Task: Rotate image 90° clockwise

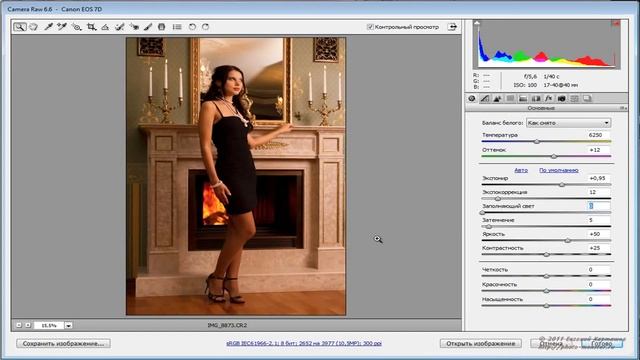Action: (205, 27)
